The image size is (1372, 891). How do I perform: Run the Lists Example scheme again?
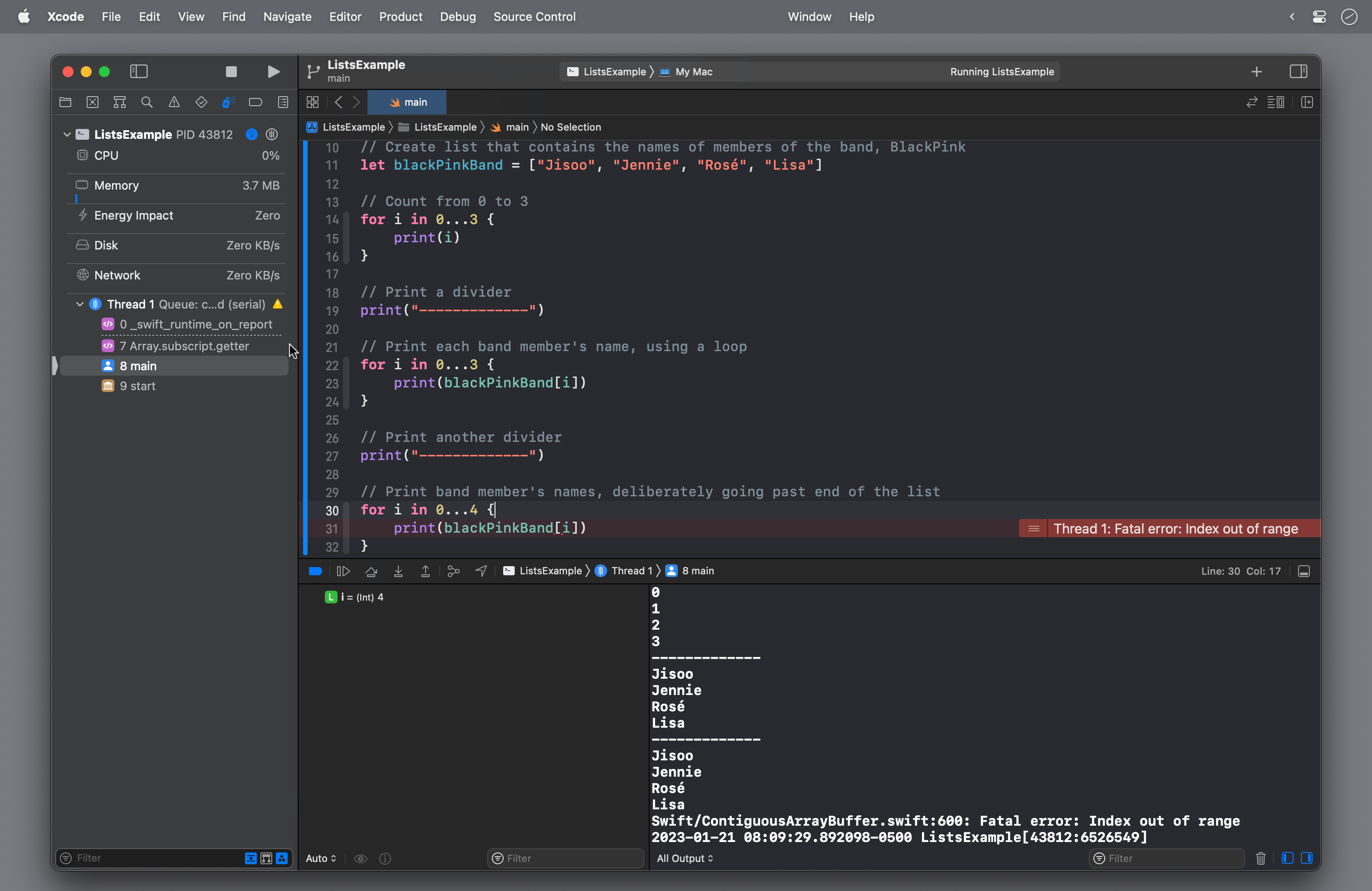coord(273,72)
